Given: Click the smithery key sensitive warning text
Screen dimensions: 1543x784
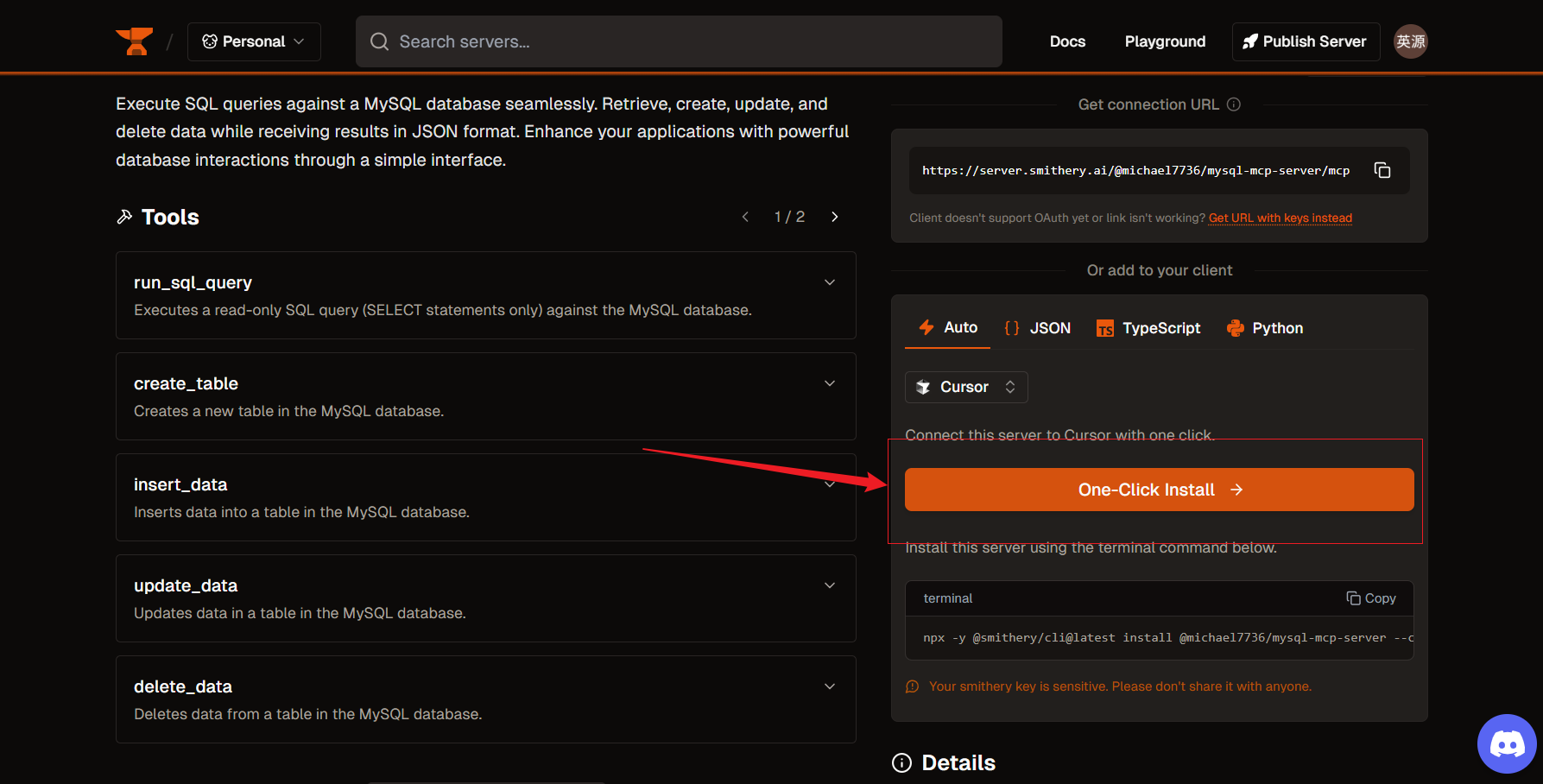Looking at the screenshot, I should pos(1120,686).
